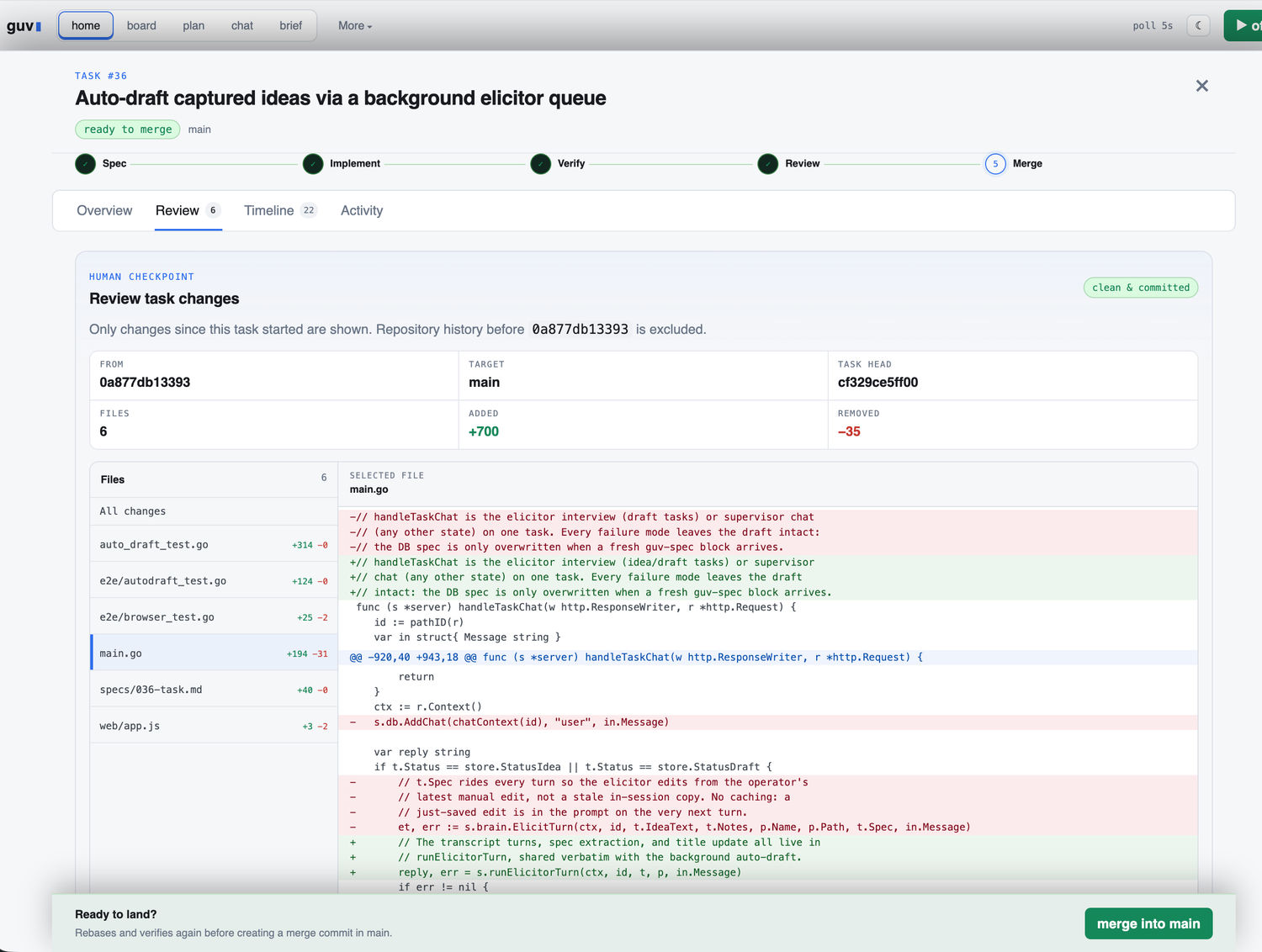1262x952 pixels.
Task: Select auto_draft_test.go in file list
Action: [214, 544]
